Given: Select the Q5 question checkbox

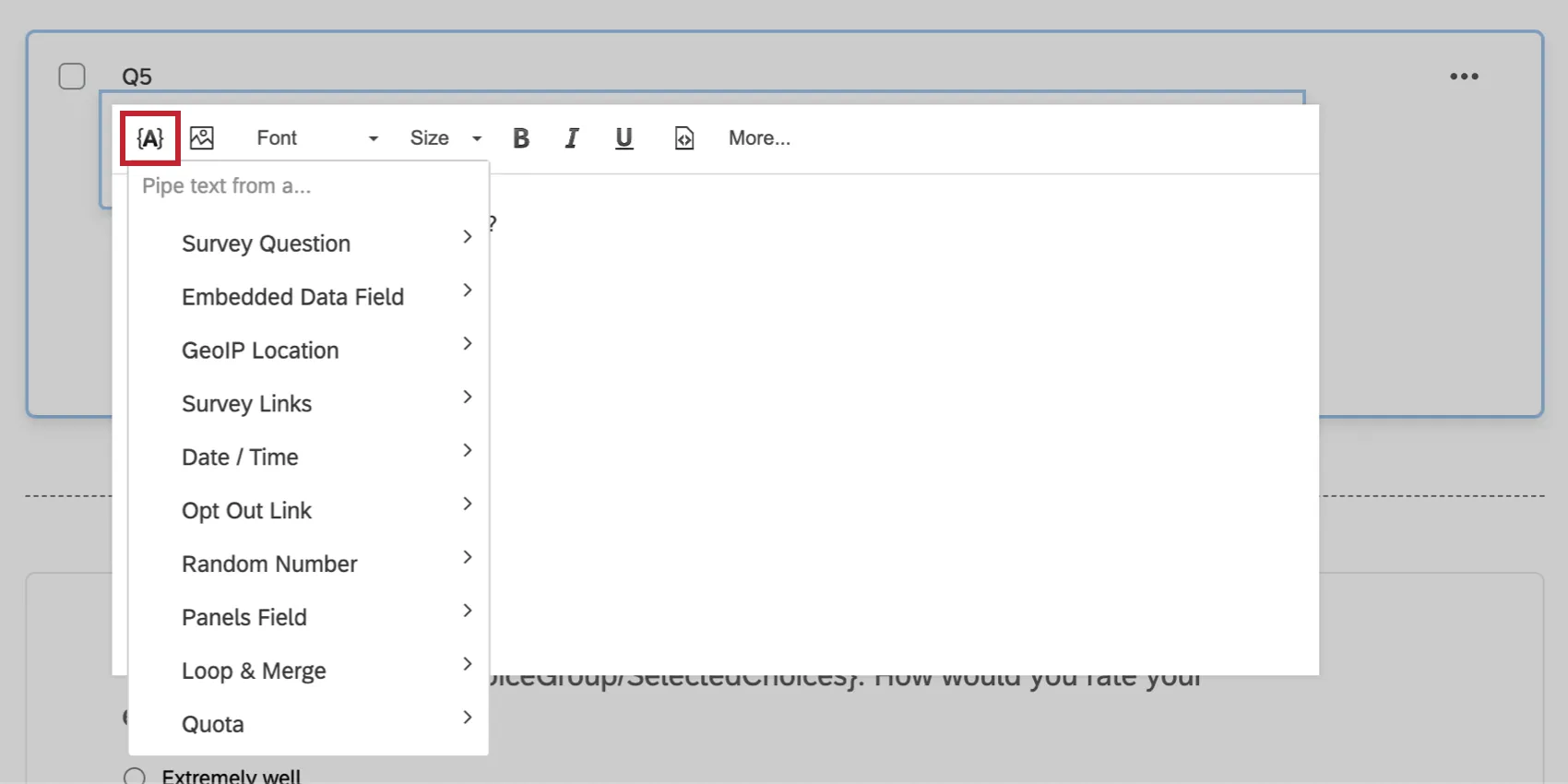Looking at the screenshot, I should click(72, 77).
